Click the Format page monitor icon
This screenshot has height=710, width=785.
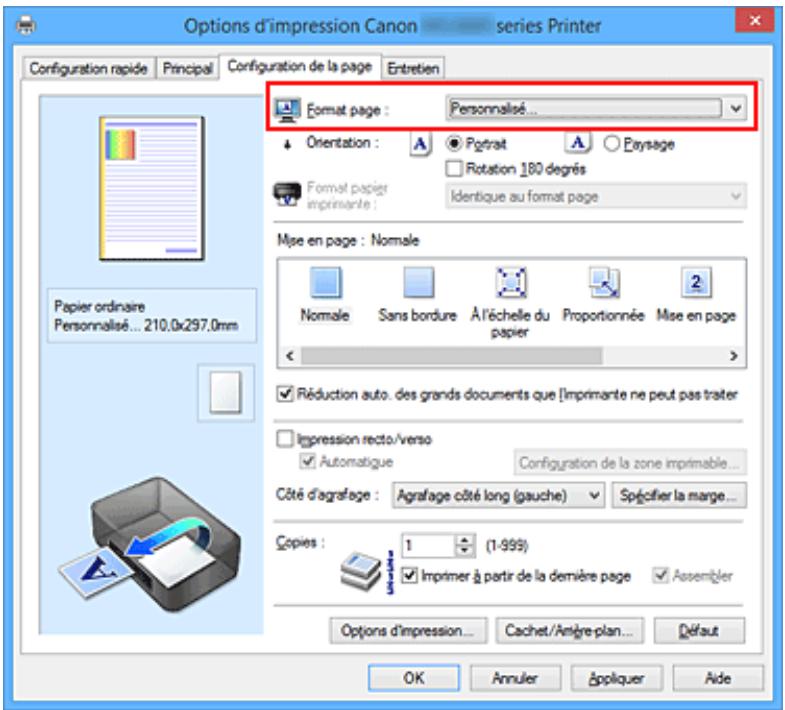pos(287,110)
